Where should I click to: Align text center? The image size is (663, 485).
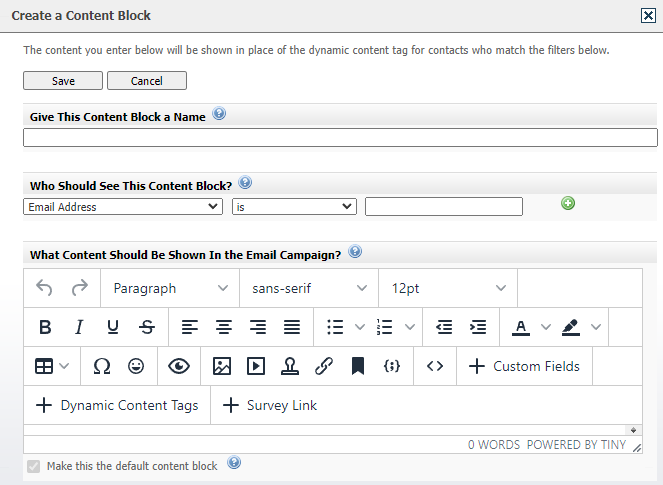[x=224, y=327]
